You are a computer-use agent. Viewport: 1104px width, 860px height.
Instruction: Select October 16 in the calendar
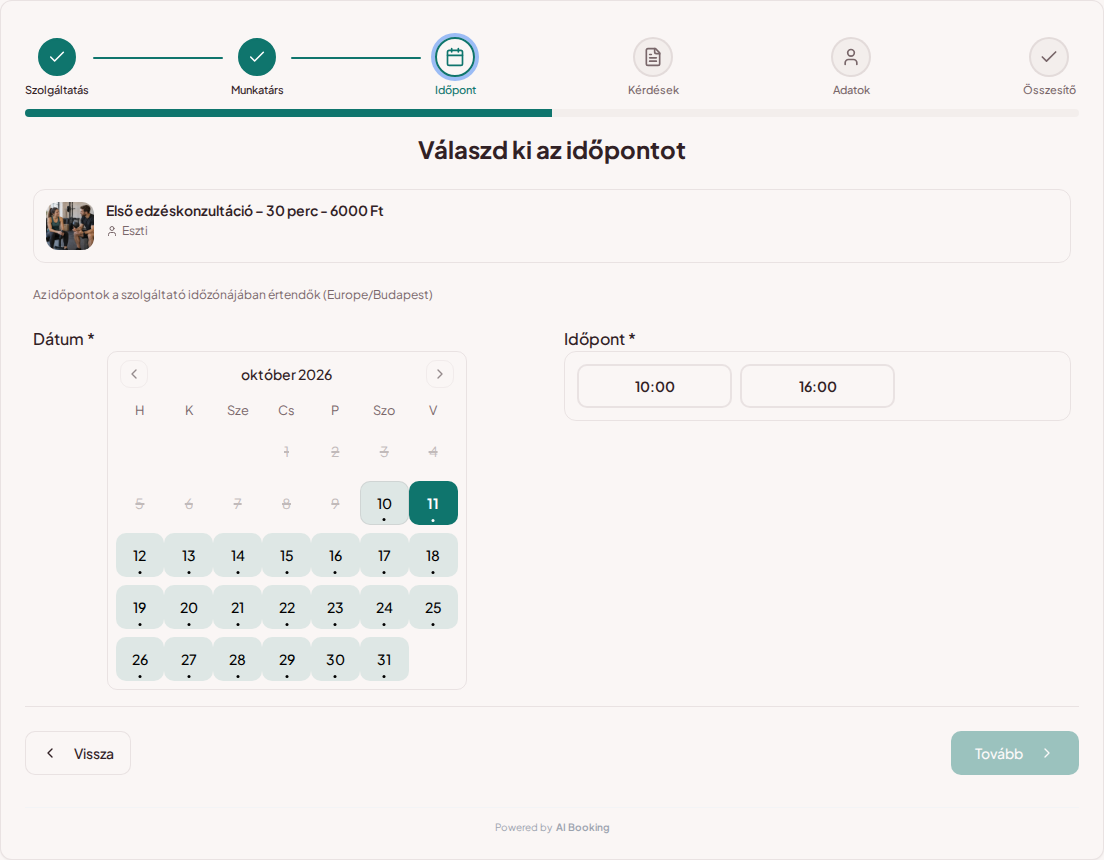(335, 555)
